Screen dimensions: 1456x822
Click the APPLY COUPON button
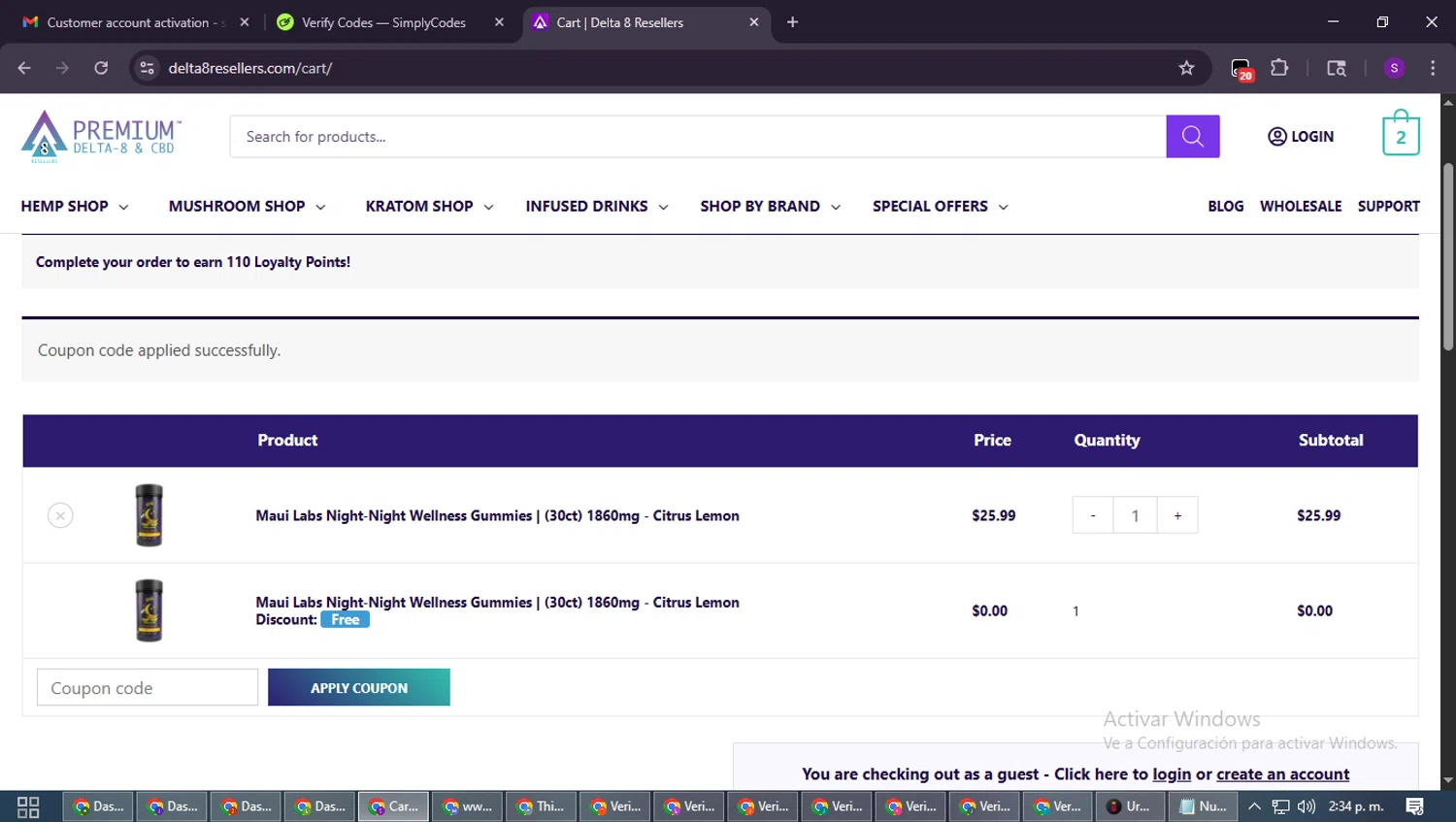point(359,687)
